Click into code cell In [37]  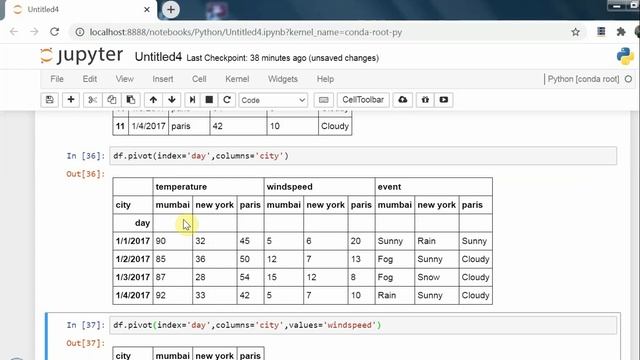[363, 325]
